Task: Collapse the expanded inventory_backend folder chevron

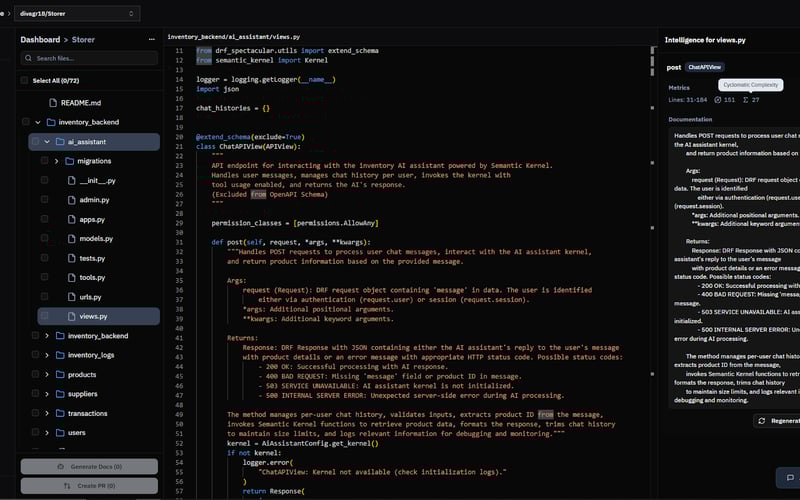Action: pyautogui.click(x=38, y=122)
